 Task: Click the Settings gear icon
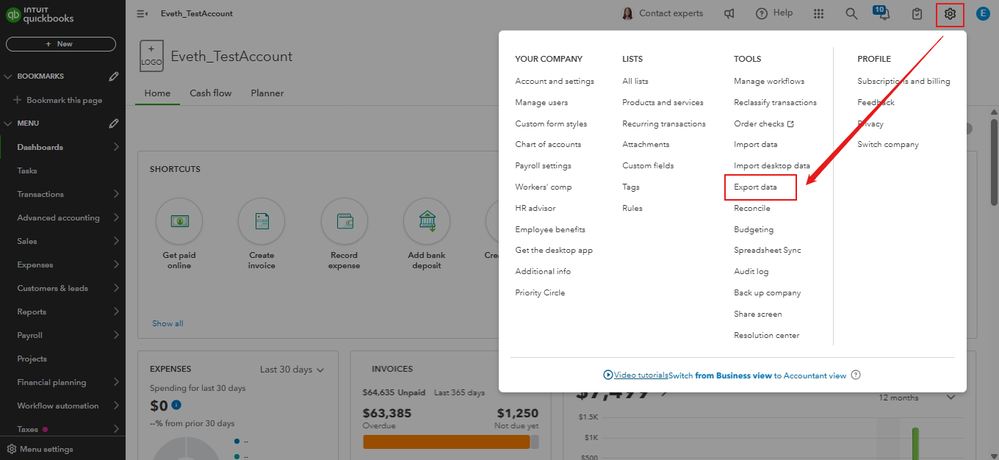[x=950, y=14]
